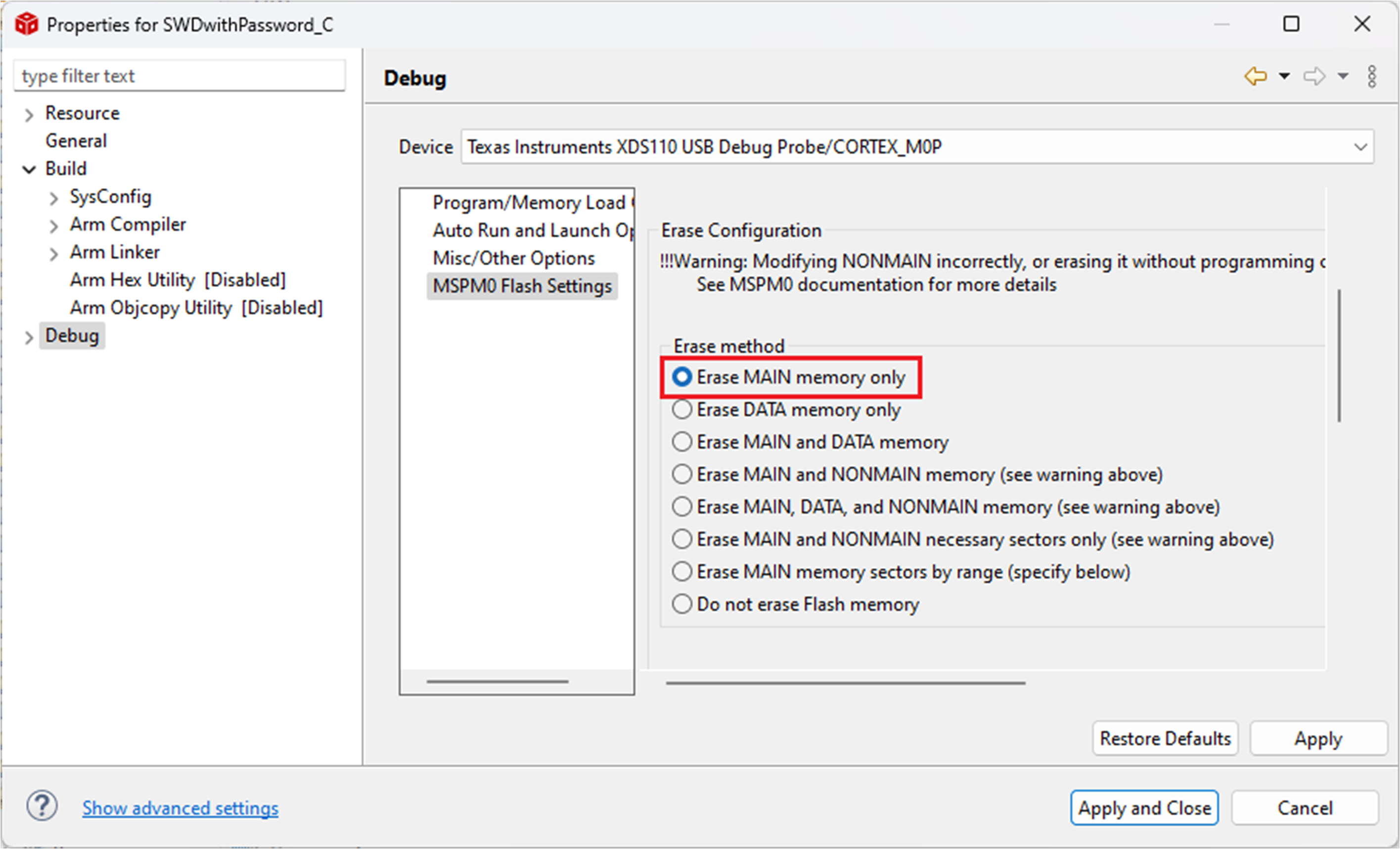Open Misc/Other Options settings page
This screenshot has width=1400, height=849.
(x=513, y=258)
